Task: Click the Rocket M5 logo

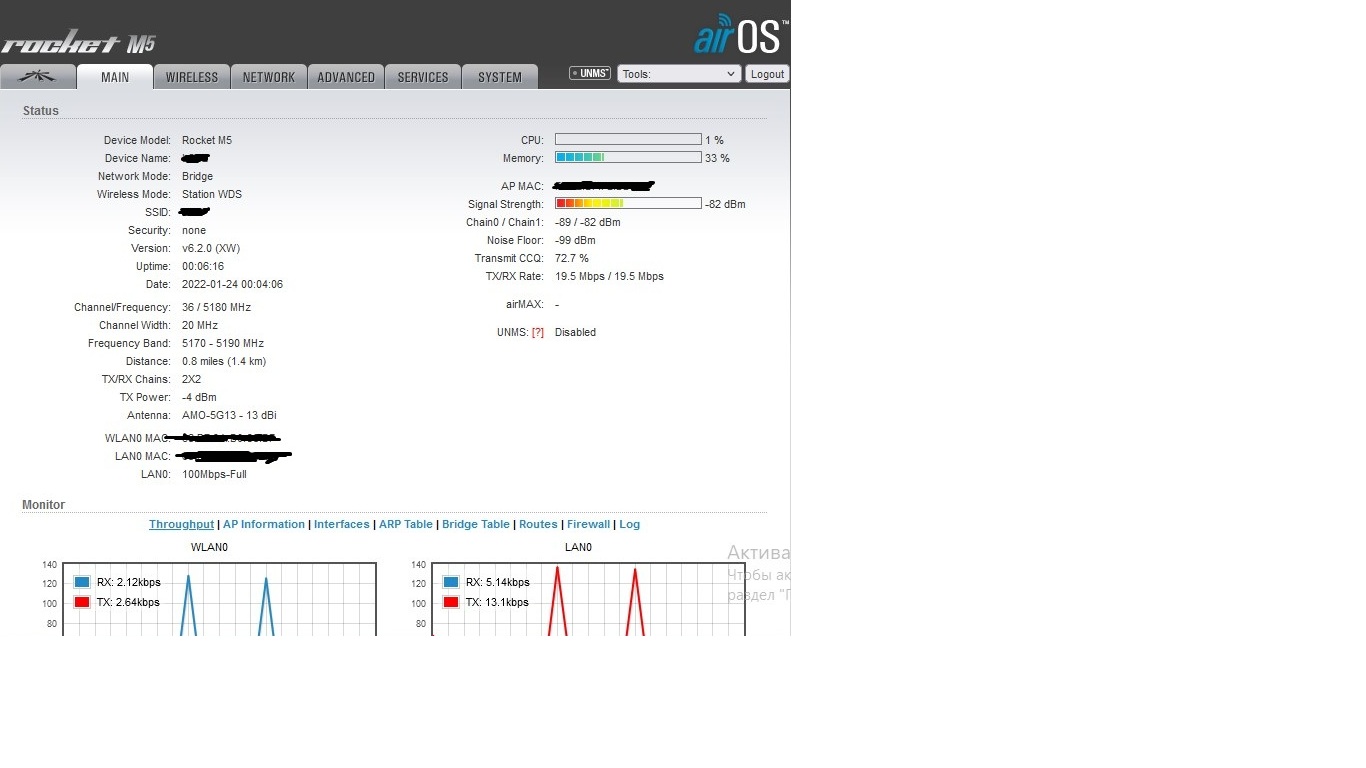Action: [79, 44]
